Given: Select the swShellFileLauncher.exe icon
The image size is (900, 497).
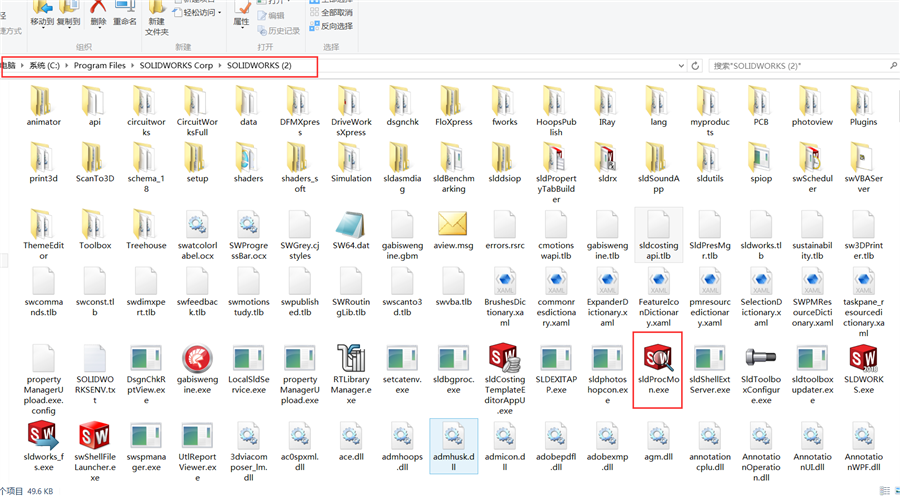Looking at the screenshot, I should coord(95,436).
